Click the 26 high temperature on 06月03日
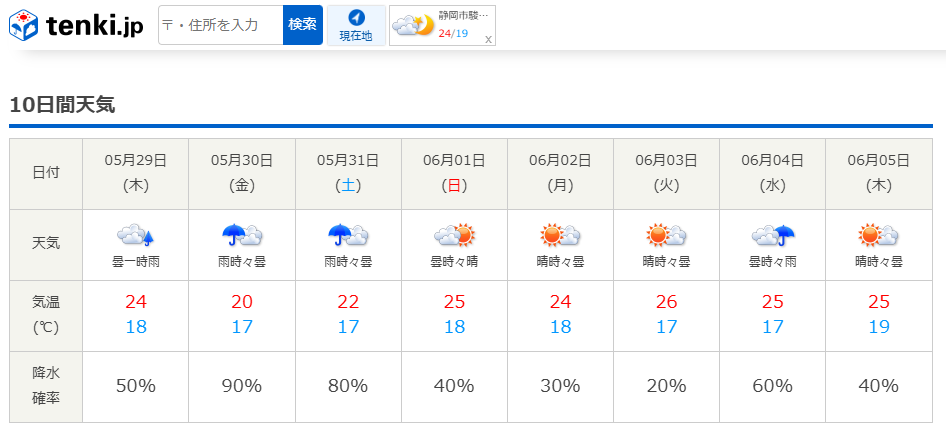Screen dimensions: 946x426 pos(667,301)
